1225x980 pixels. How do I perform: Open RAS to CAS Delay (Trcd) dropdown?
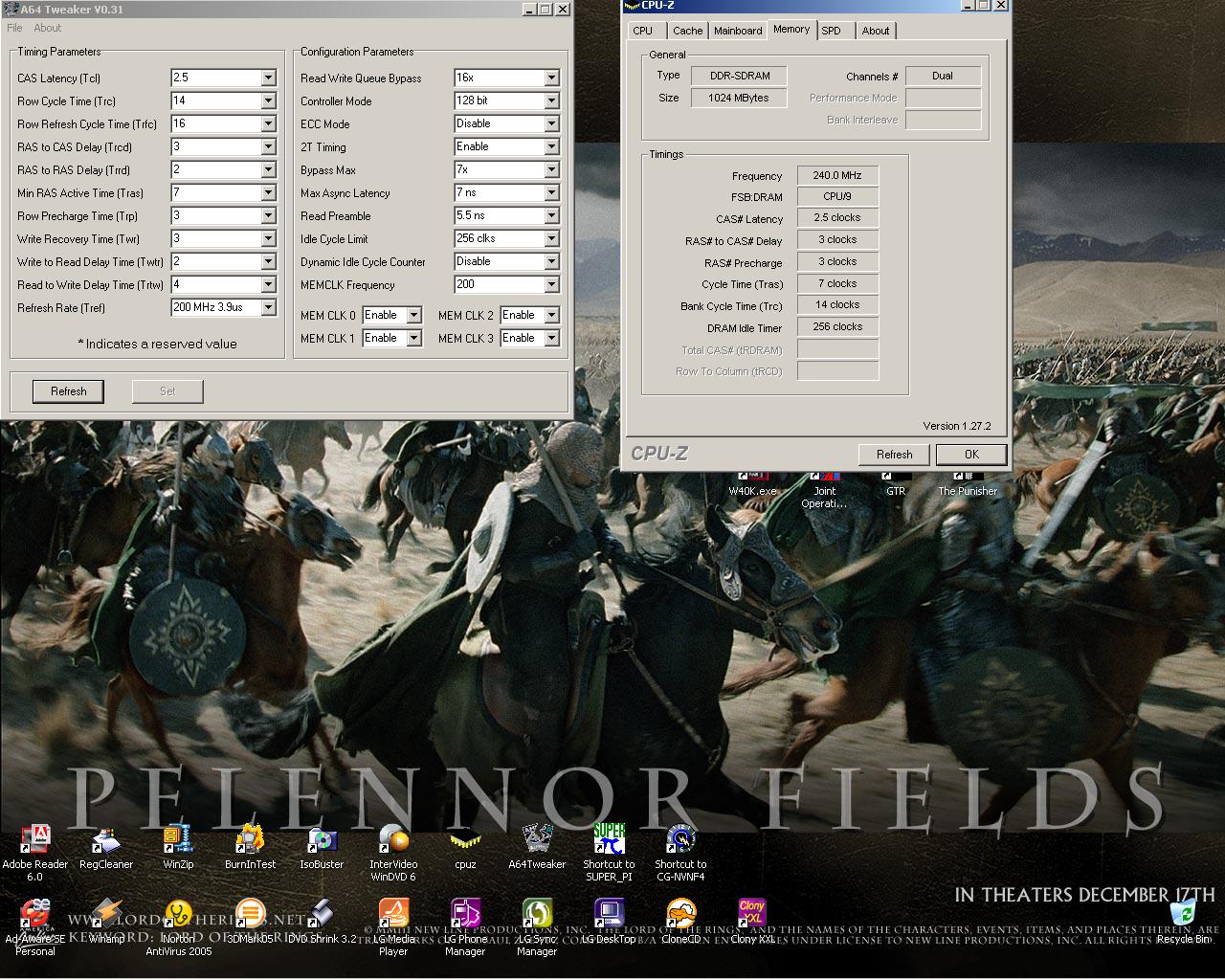click(x=268, y=146)
